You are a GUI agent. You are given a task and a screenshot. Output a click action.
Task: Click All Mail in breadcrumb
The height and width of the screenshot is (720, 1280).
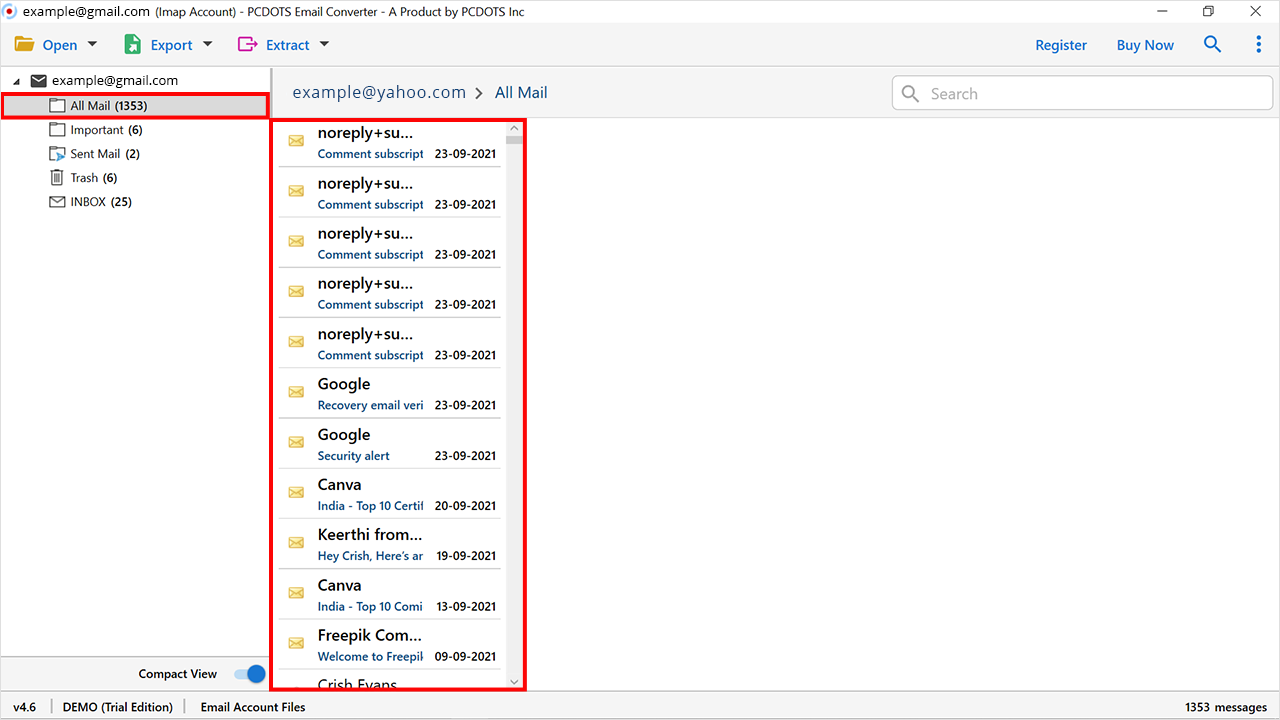[521, 92]
